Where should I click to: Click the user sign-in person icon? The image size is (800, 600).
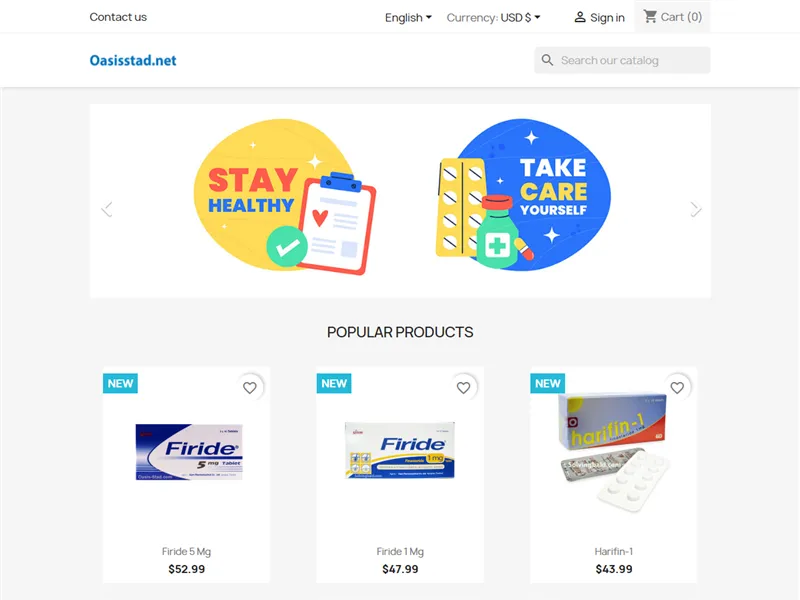(580, 17)
